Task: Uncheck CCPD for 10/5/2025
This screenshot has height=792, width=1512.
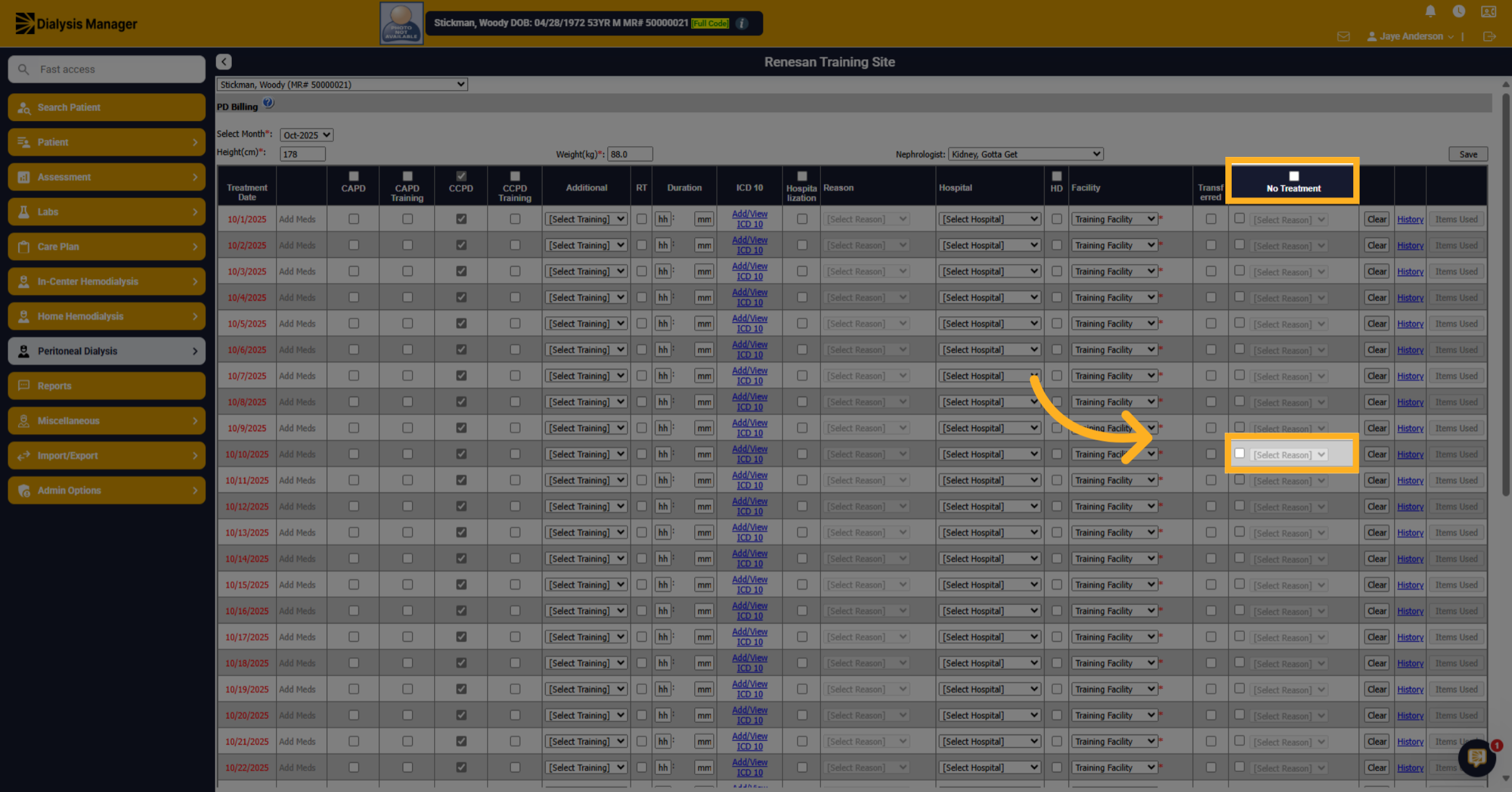Action: 461,323
